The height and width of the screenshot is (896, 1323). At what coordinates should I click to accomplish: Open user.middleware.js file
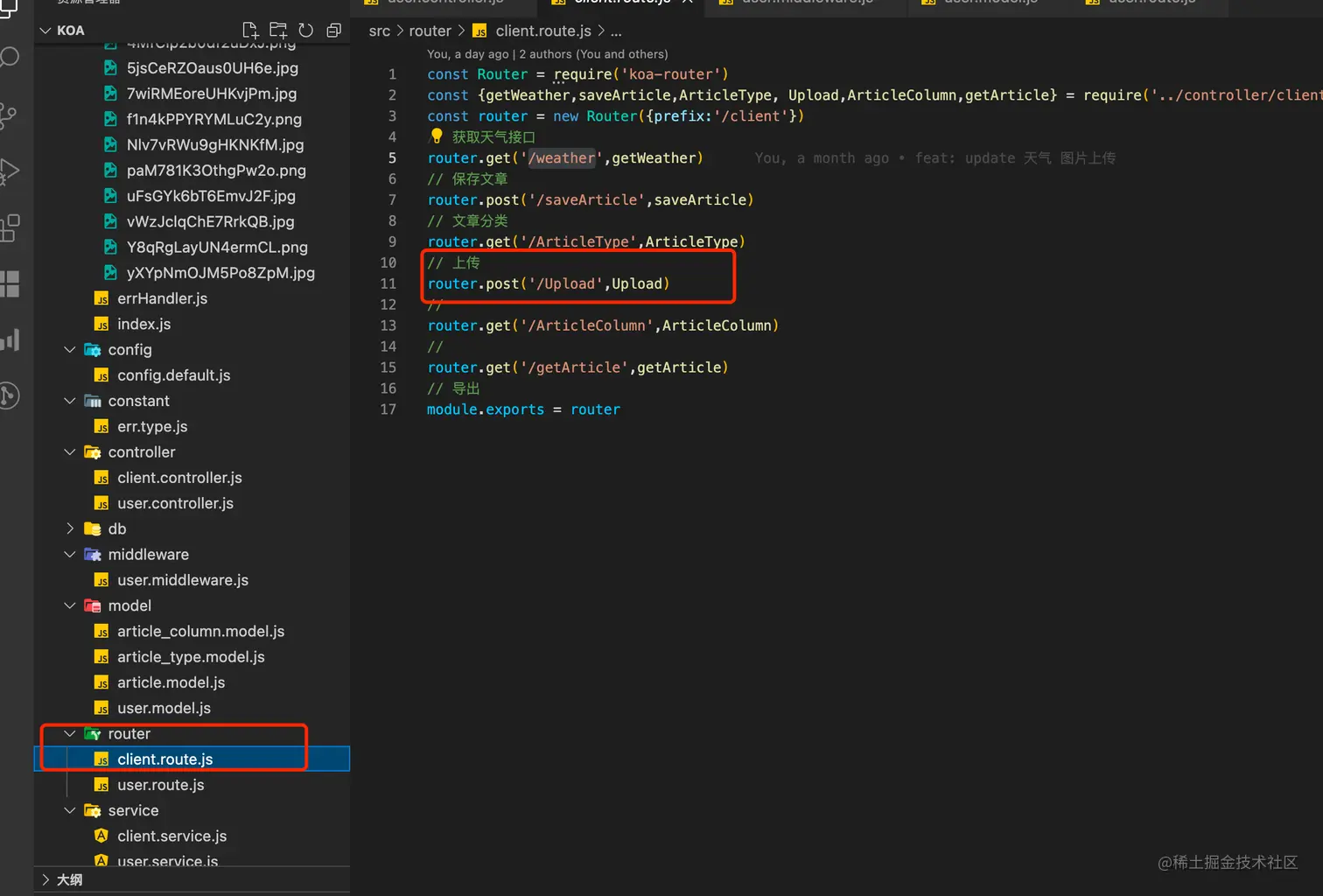point(183,580)
